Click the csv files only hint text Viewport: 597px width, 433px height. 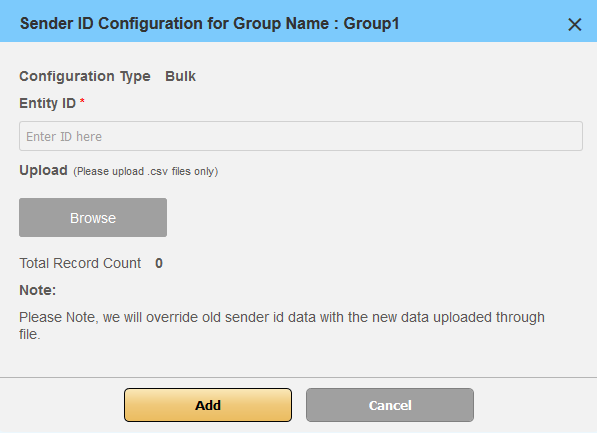145,171
